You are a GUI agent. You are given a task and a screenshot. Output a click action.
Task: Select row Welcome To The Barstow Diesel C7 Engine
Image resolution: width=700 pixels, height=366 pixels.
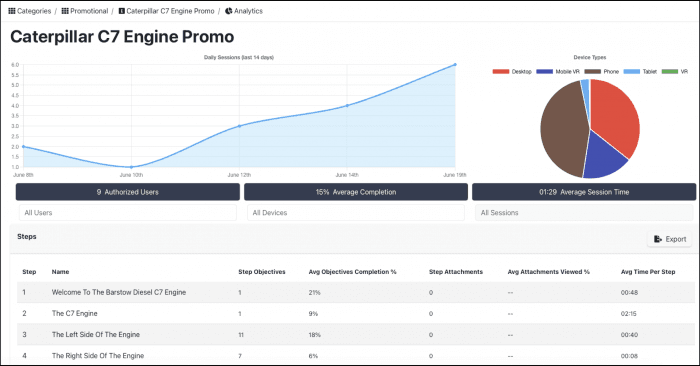tap(356, 292)
